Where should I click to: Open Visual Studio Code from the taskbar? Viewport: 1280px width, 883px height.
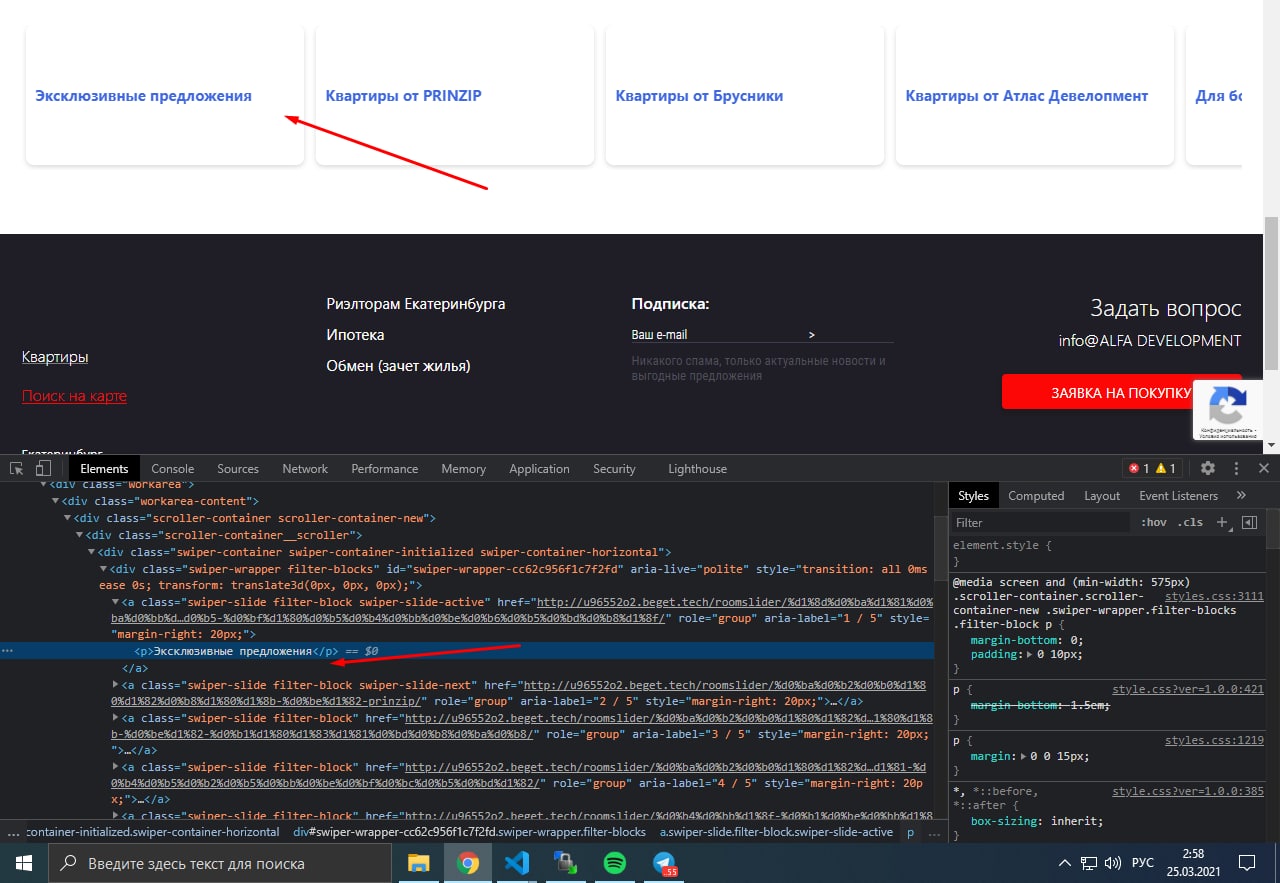pyautogui.click(x=516, y=863)
